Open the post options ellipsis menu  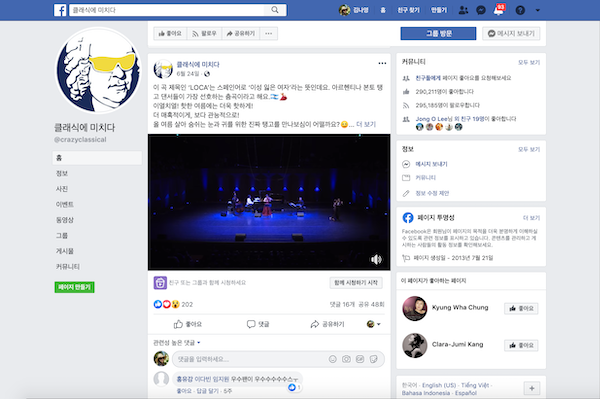tap(382, 64)
